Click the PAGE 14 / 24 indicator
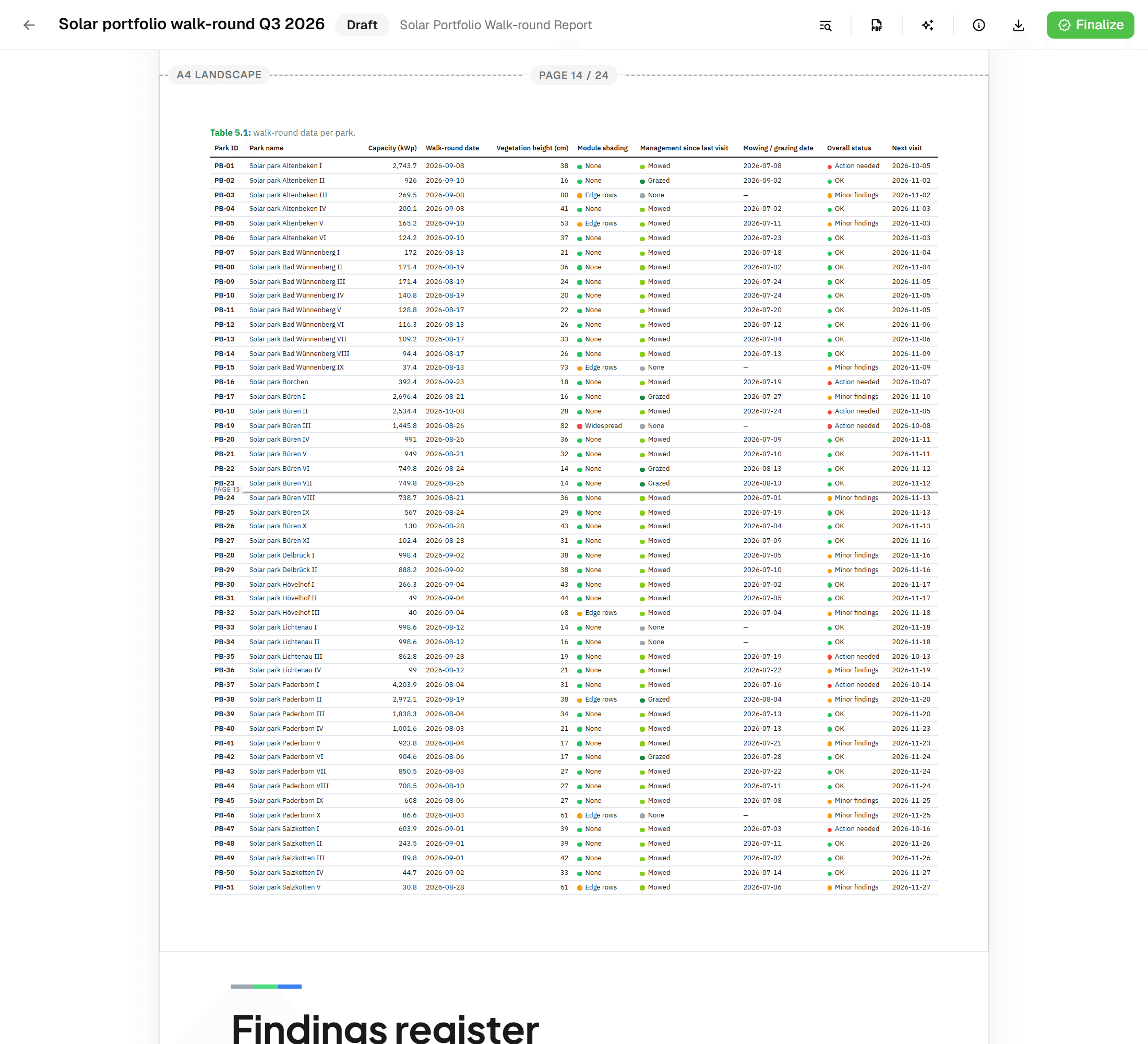Screen dimensions: 1148x1044 [573, 75]
